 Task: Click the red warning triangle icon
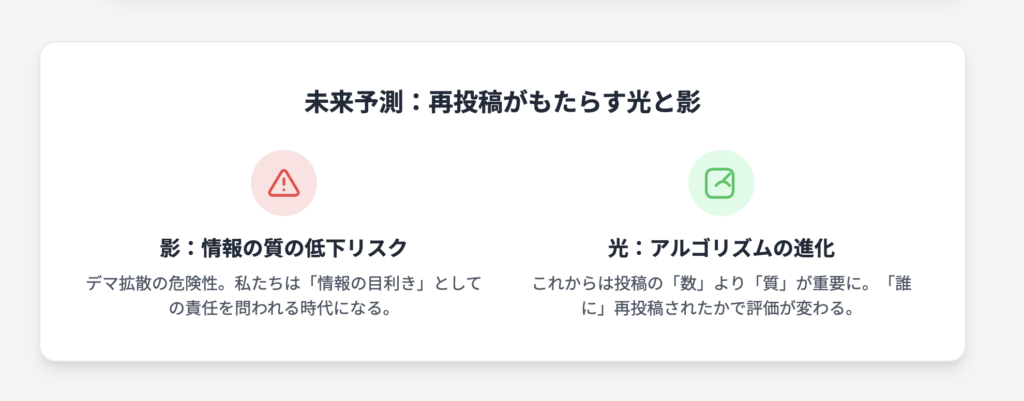coord(284,182)
